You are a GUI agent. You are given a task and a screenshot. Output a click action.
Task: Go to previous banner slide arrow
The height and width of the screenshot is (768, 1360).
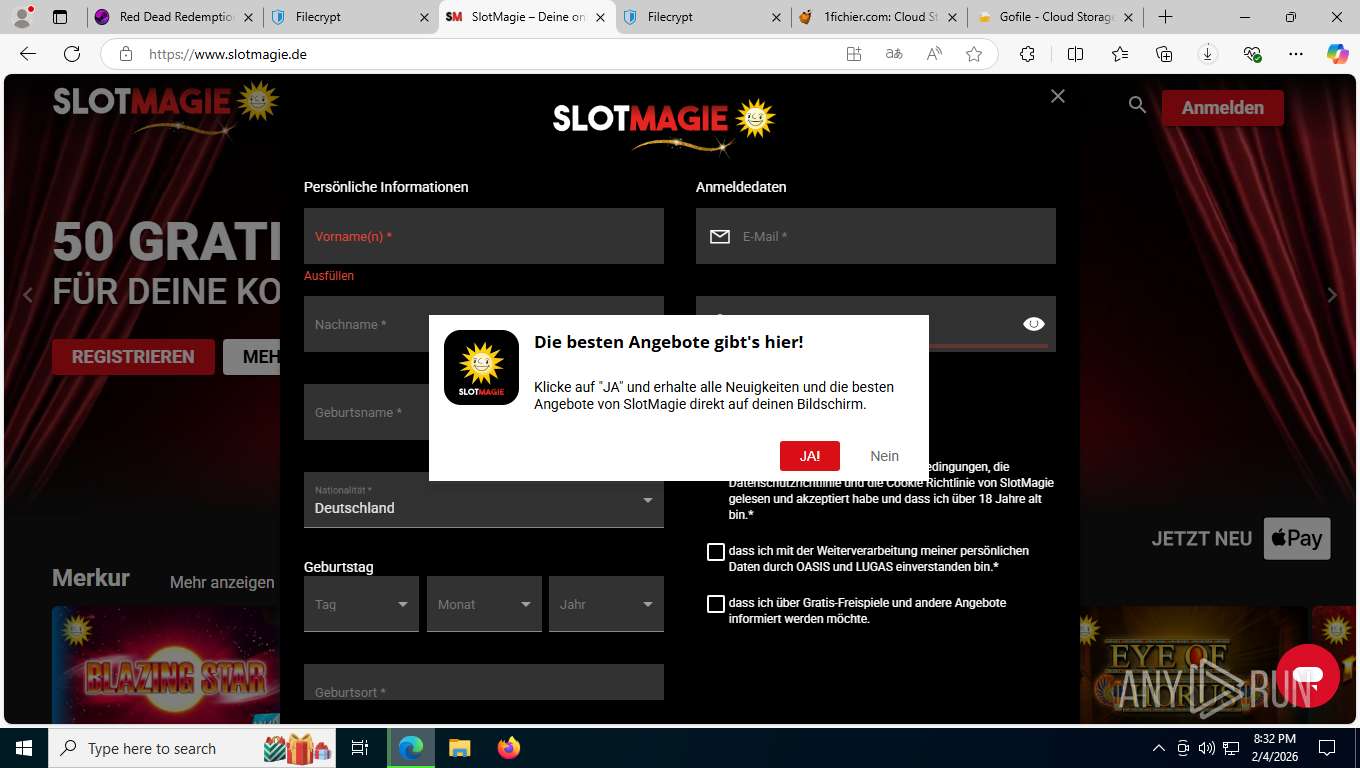28,295
